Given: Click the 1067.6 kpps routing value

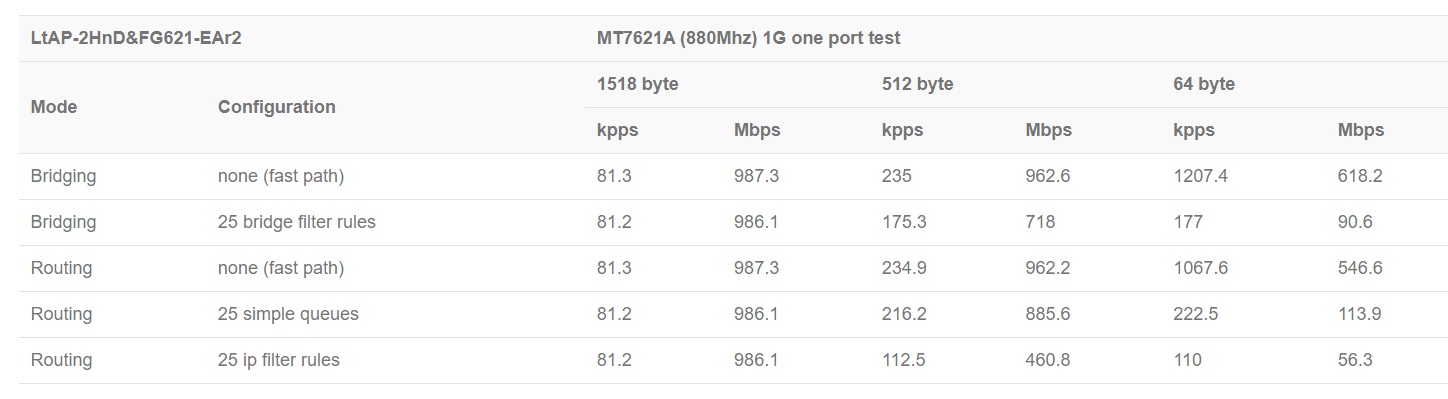Looking at the screenshot, I should pyautogui.click(x=1200, y=268).
